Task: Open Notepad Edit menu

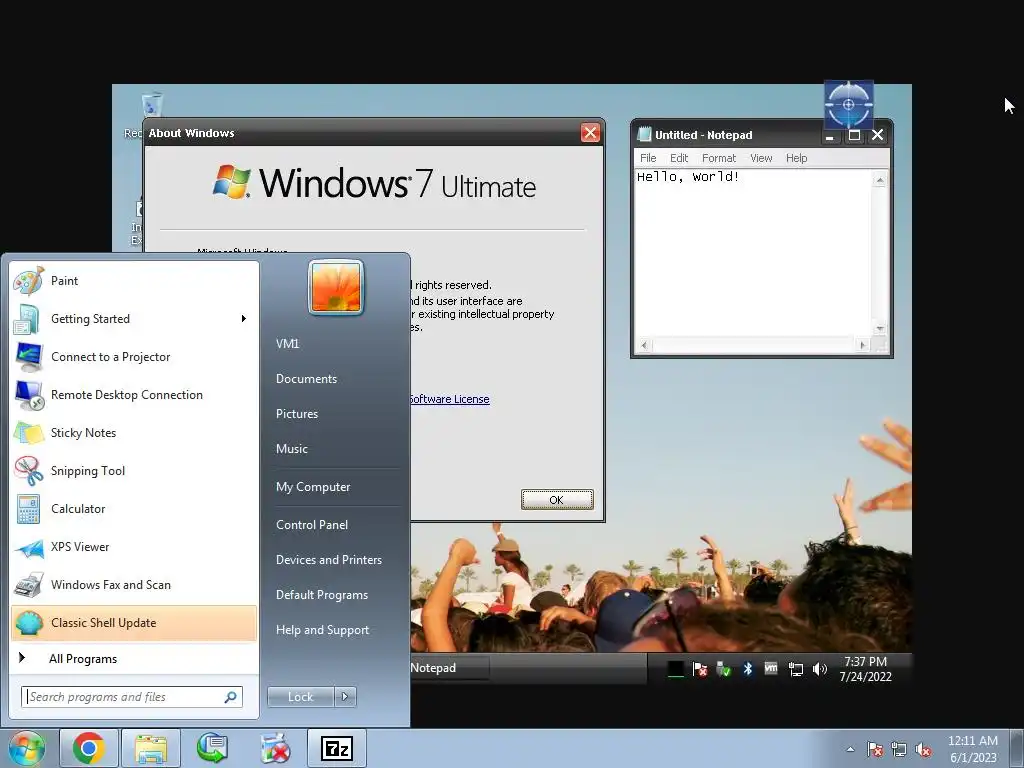Action: (679, 158)
